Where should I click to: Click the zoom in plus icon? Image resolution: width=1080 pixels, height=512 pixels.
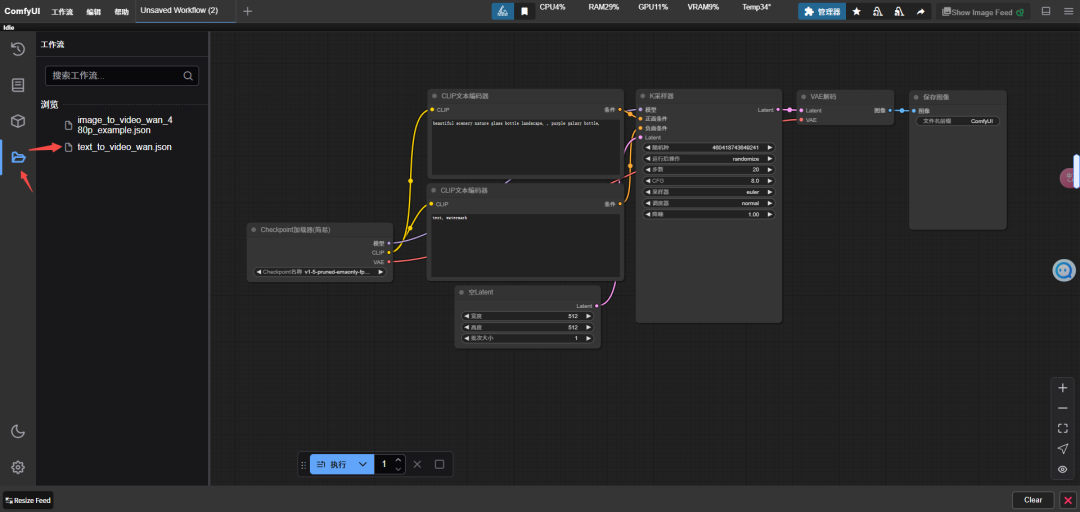pos(1062,388)
